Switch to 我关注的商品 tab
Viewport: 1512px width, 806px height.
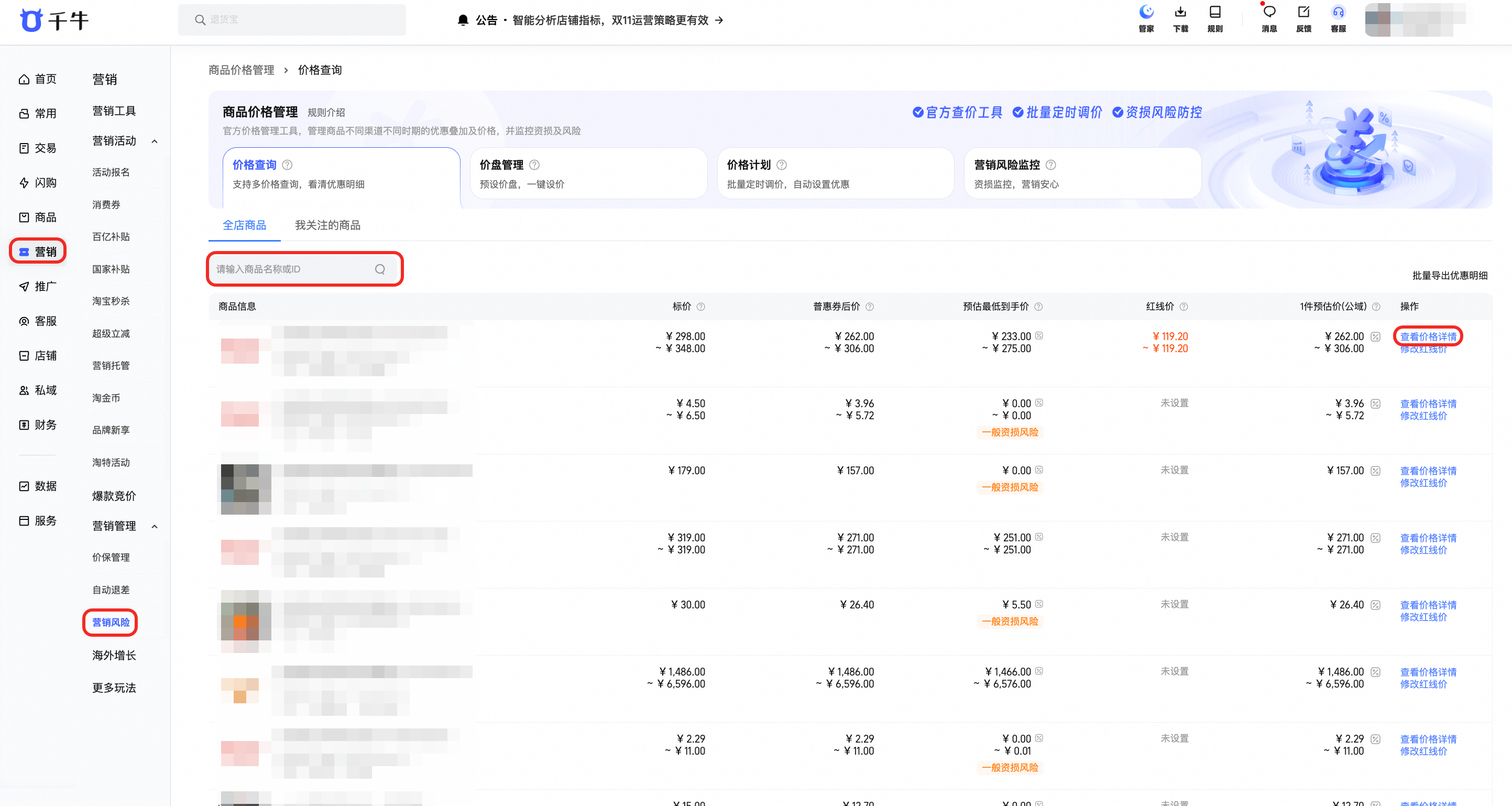pos(327,225)
